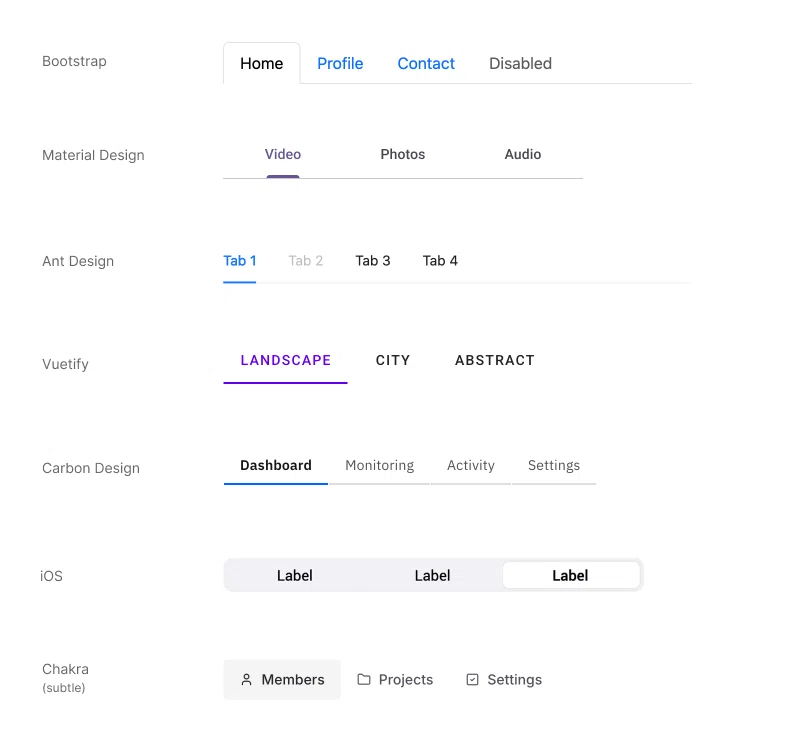
Task: Open Tab 4
Action: click(440, 261)
